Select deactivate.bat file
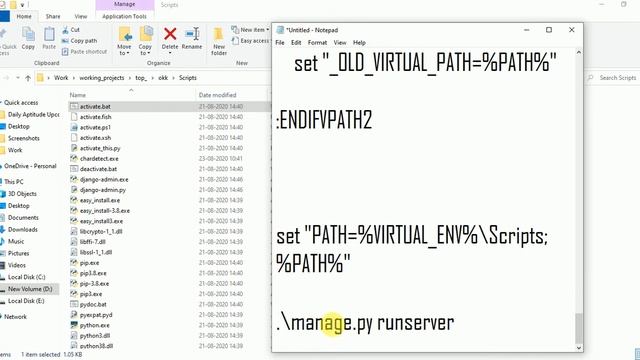Viewport: 640px width, 360px height. [x=98, y=169]
